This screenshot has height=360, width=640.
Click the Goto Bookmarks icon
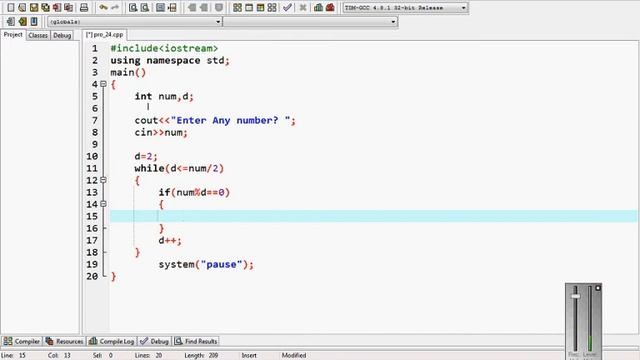coord(34,21)
